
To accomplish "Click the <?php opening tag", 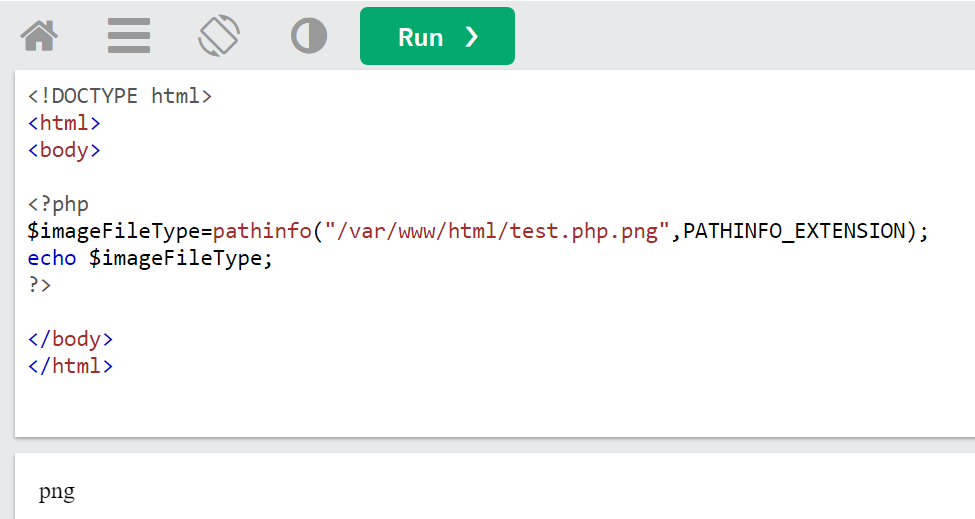I will coord(58,204).
